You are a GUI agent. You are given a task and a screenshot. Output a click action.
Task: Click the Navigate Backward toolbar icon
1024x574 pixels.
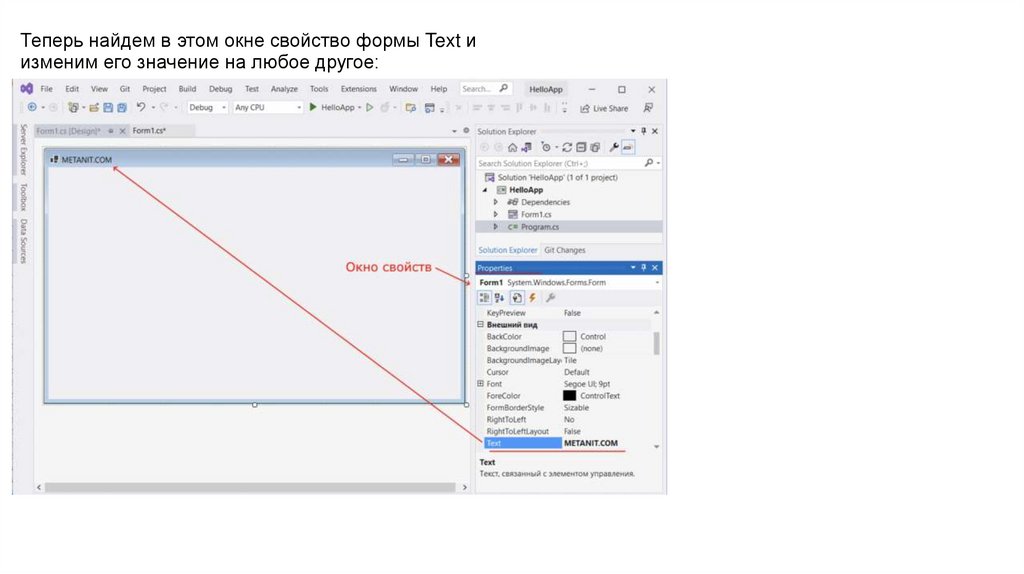coord(32,107)
